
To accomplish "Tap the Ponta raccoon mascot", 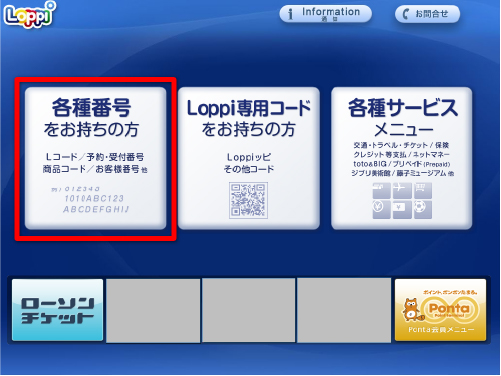I will click(x=412, y=310).
